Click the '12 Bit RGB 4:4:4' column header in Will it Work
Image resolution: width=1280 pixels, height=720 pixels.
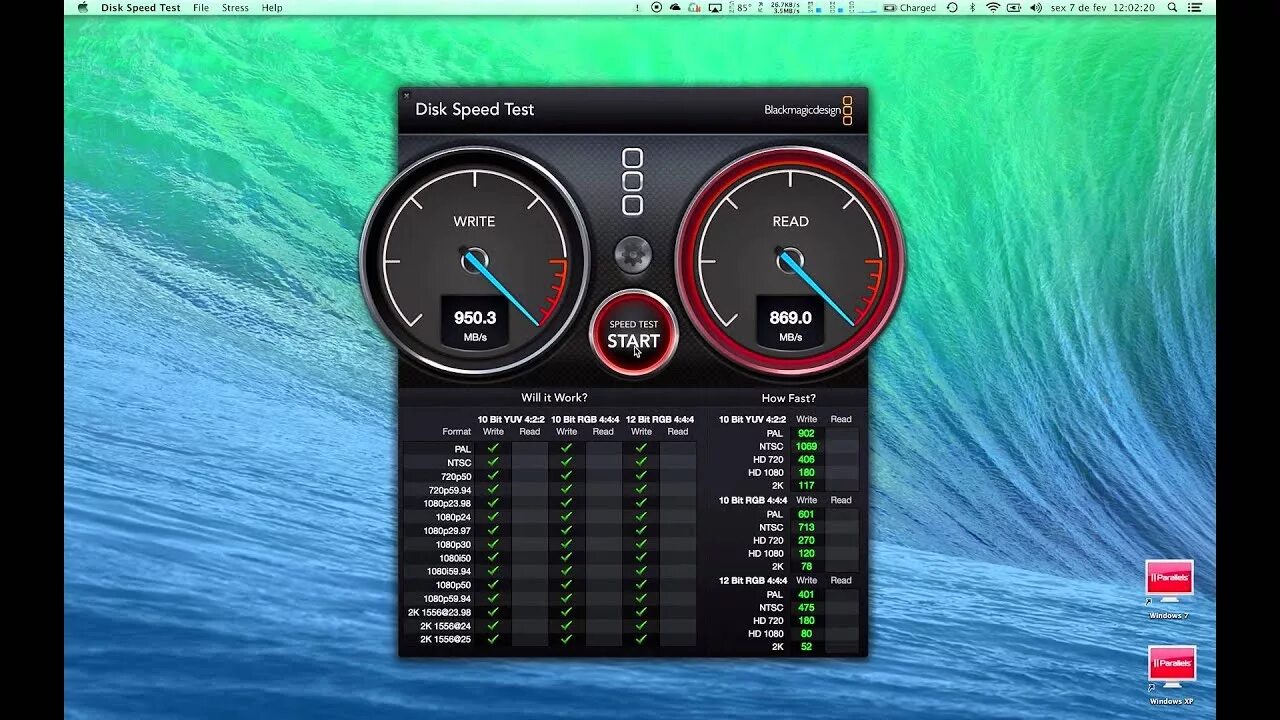[659, 419]
